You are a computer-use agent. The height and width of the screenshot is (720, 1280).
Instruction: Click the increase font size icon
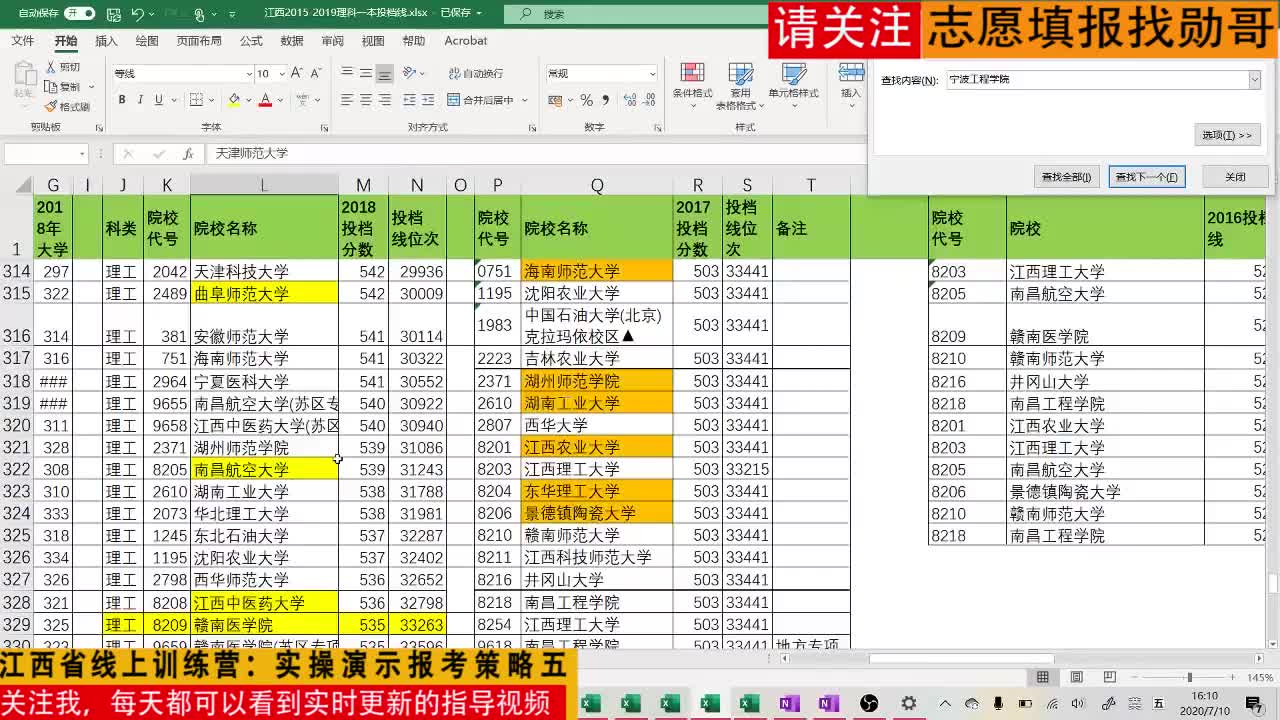(x=296, y=74)
